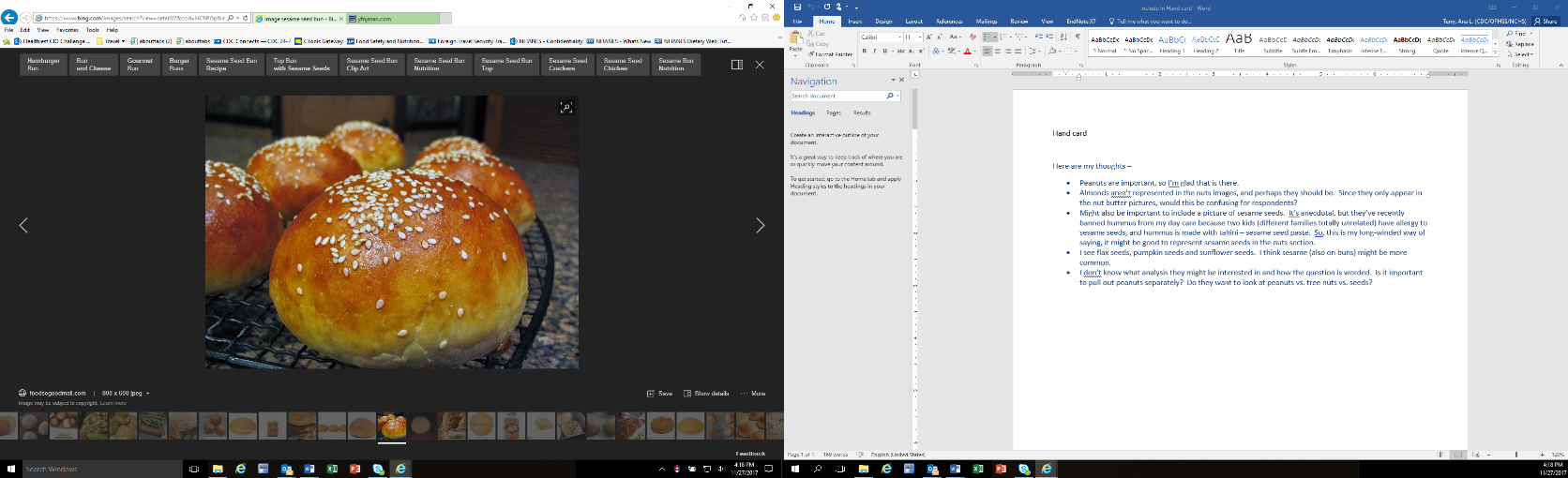Close the Bing image detail view
This screenshot has width=1568, height=478.
coord(760,65)
